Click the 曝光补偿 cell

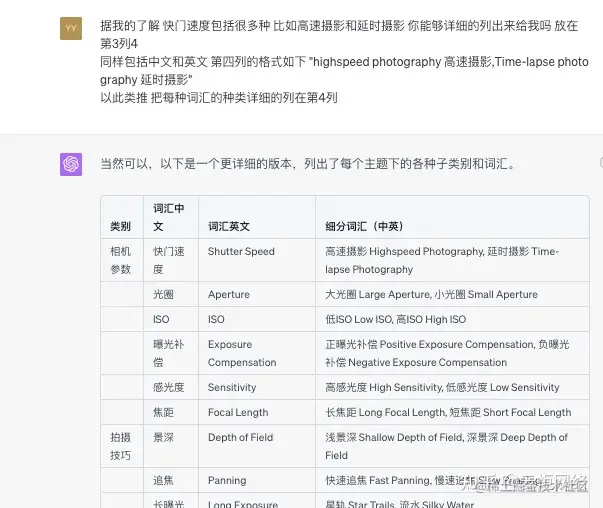point(171,353)
